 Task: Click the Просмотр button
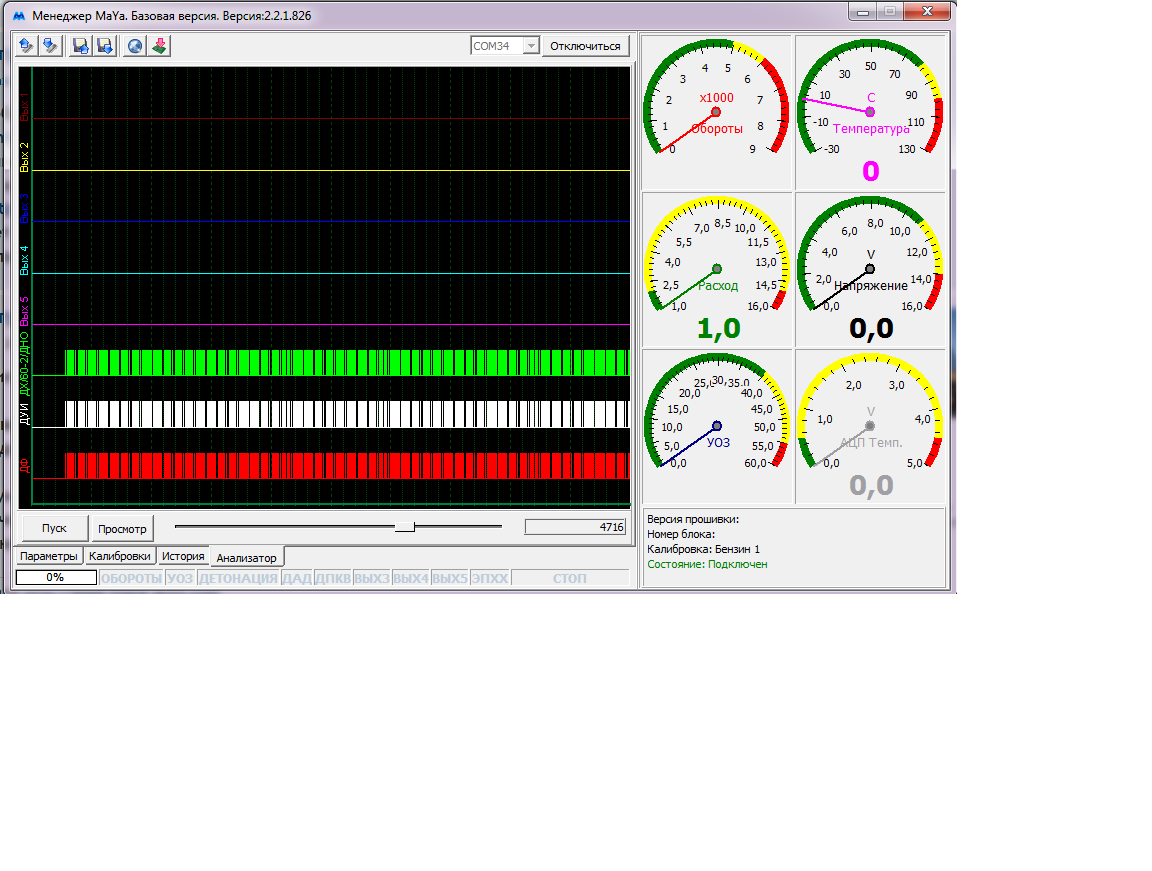[122, 529]
